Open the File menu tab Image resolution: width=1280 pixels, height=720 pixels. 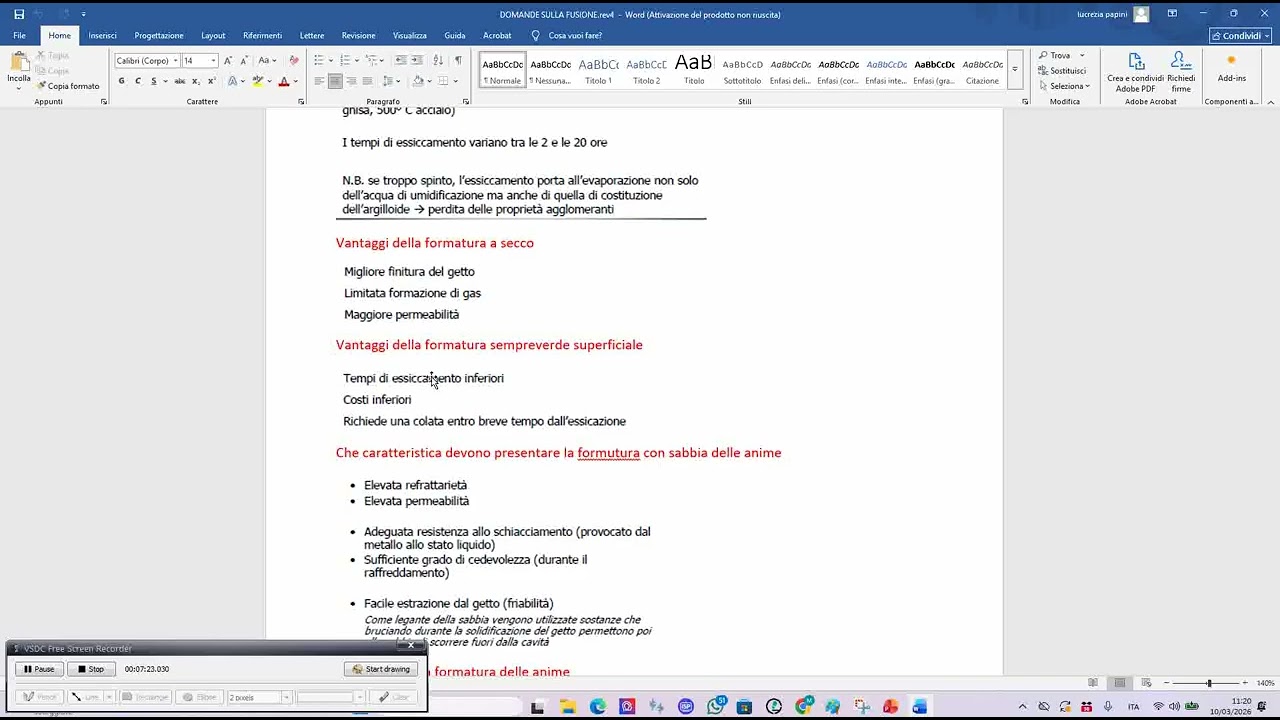[19, 35]
